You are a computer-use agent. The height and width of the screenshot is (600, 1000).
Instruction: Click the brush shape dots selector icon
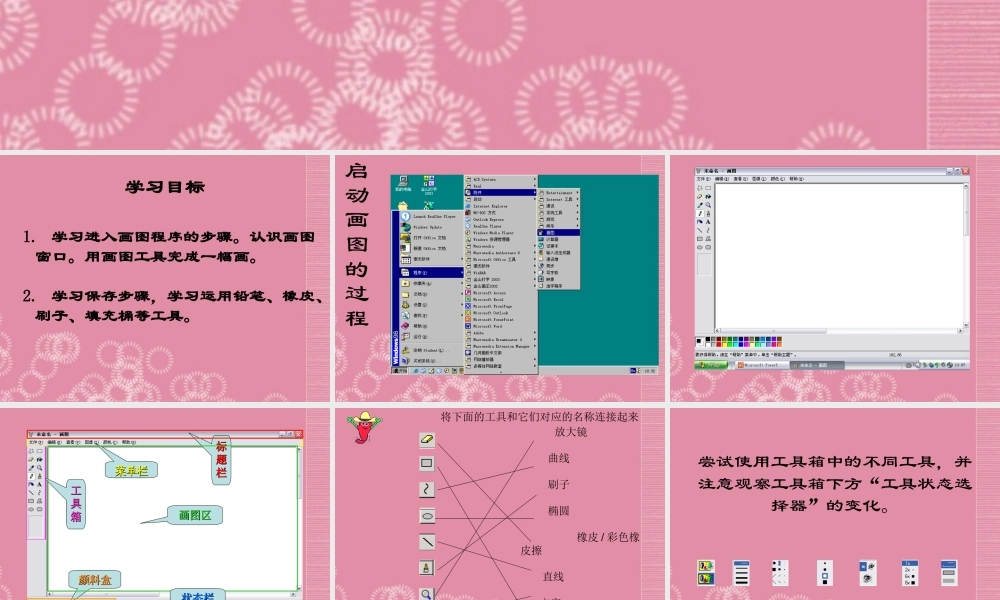click(x=779, y=573)
